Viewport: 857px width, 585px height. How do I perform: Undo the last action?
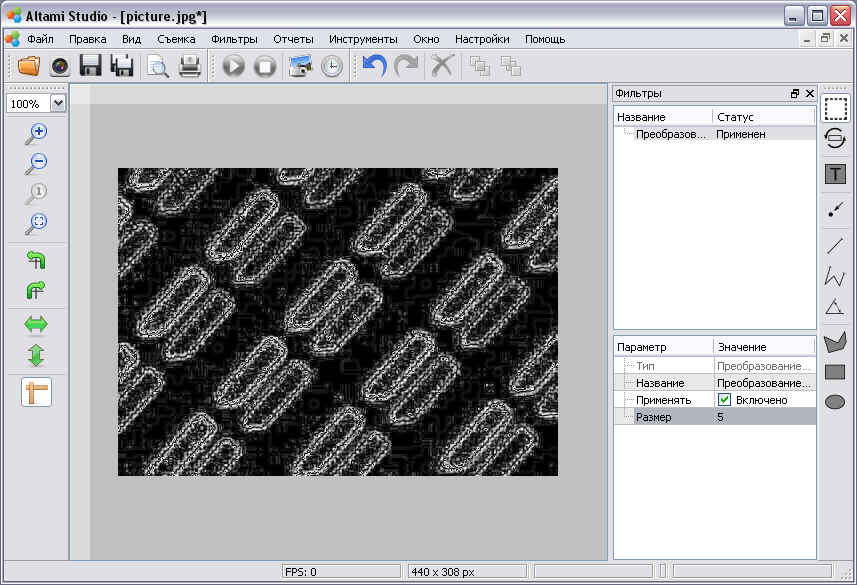point(374,66)
